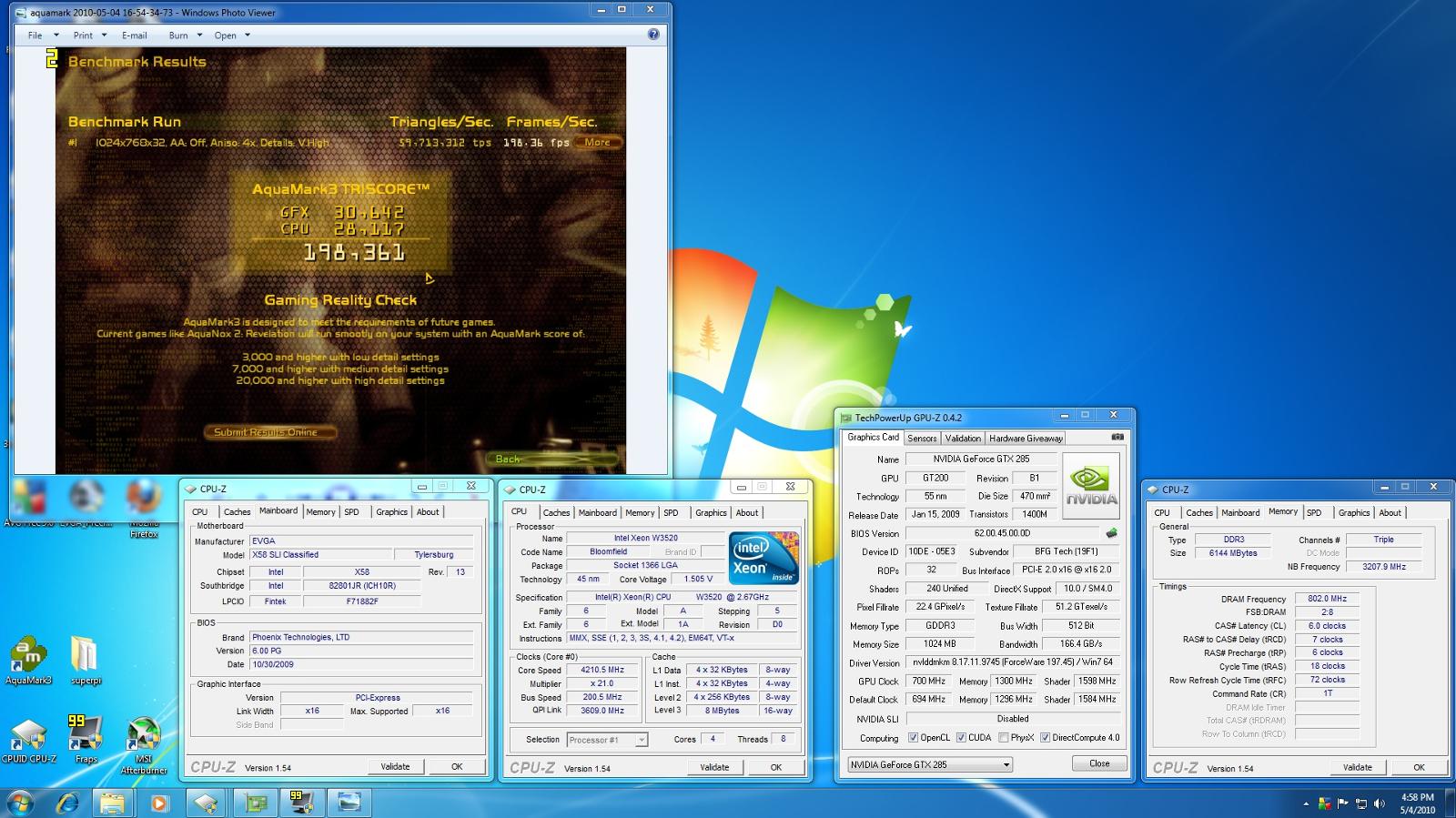Open Hardware Giveaway tab in GPU-Z

coord(1026,438)
